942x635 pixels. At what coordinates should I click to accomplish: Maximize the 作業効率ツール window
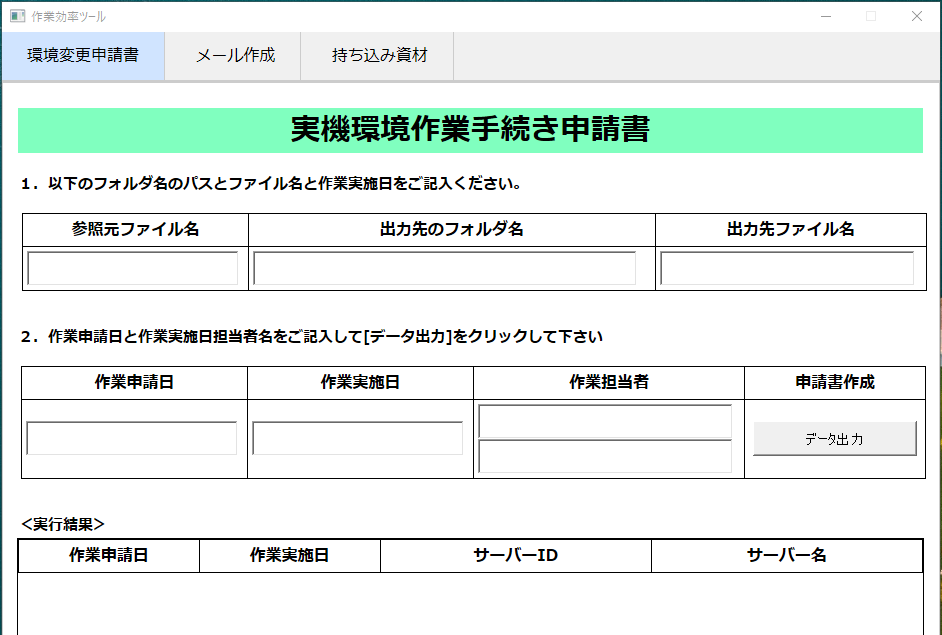coord(871,16)
